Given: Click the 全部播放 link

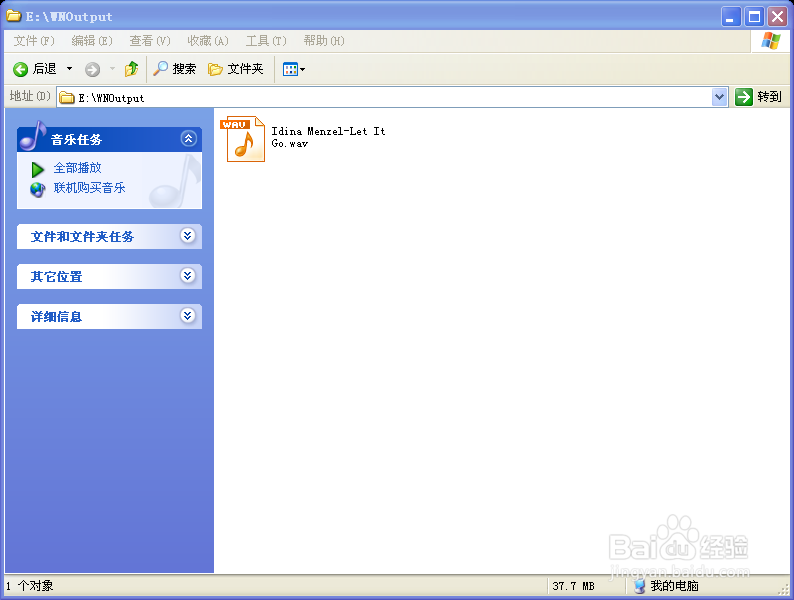Looking at the screenshot, I should [x=77, y=168].
